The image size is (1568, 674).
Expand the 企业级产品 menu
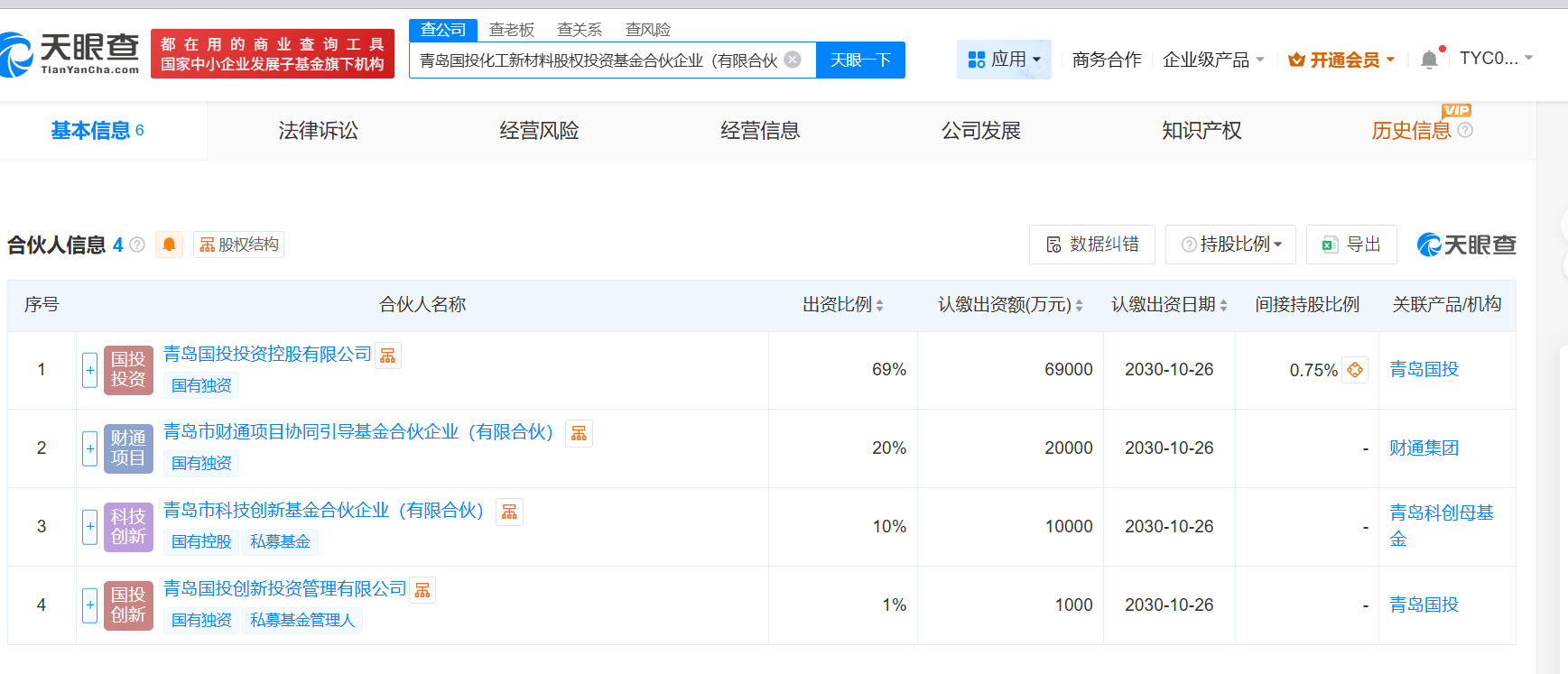tap(1212, 60)
